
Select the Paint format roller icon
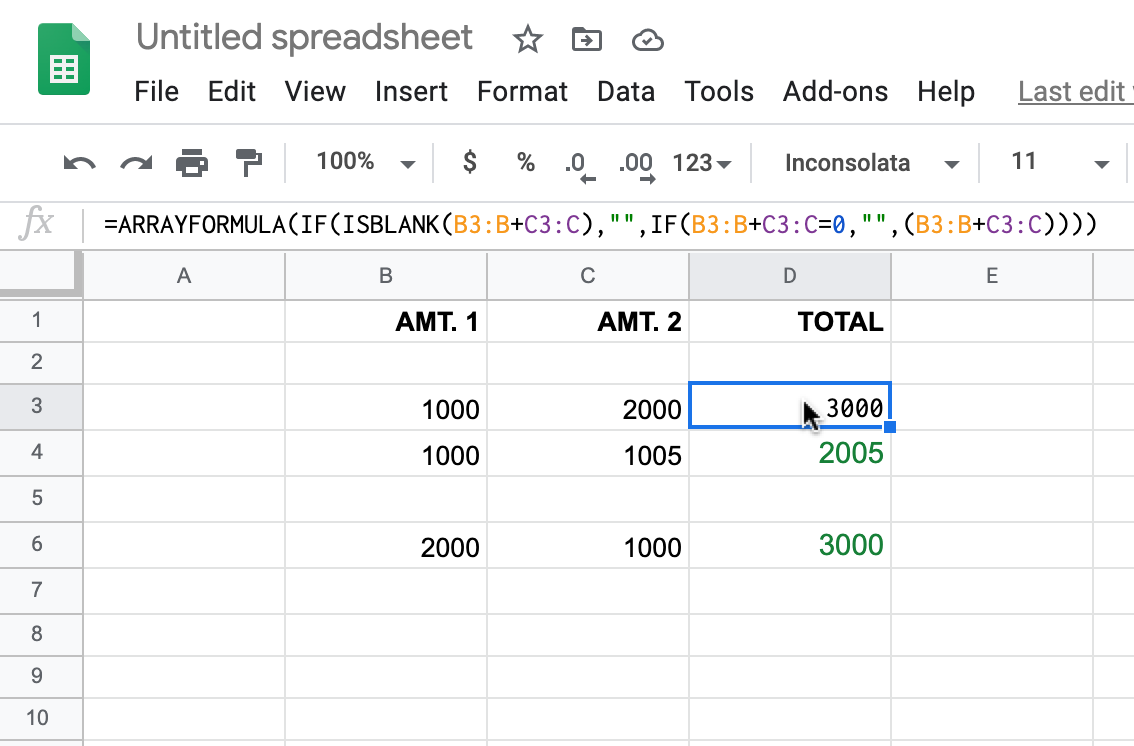(x=249, y=163)
